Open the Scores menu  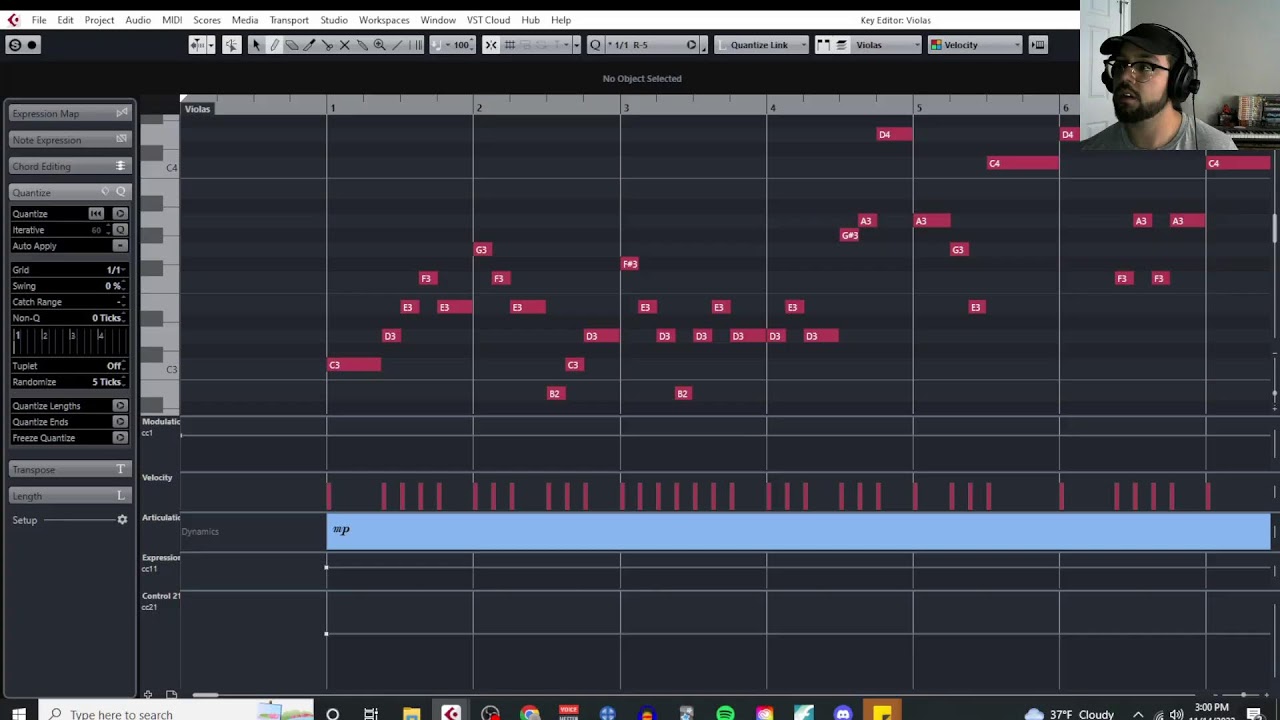pos(207,20)
